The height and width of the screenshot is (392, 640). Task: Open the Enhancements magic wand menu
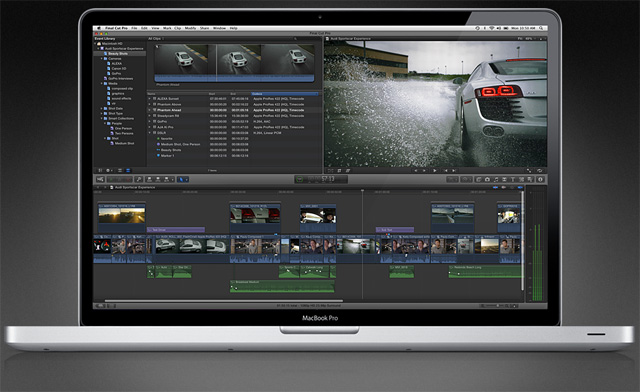point(452,179)
